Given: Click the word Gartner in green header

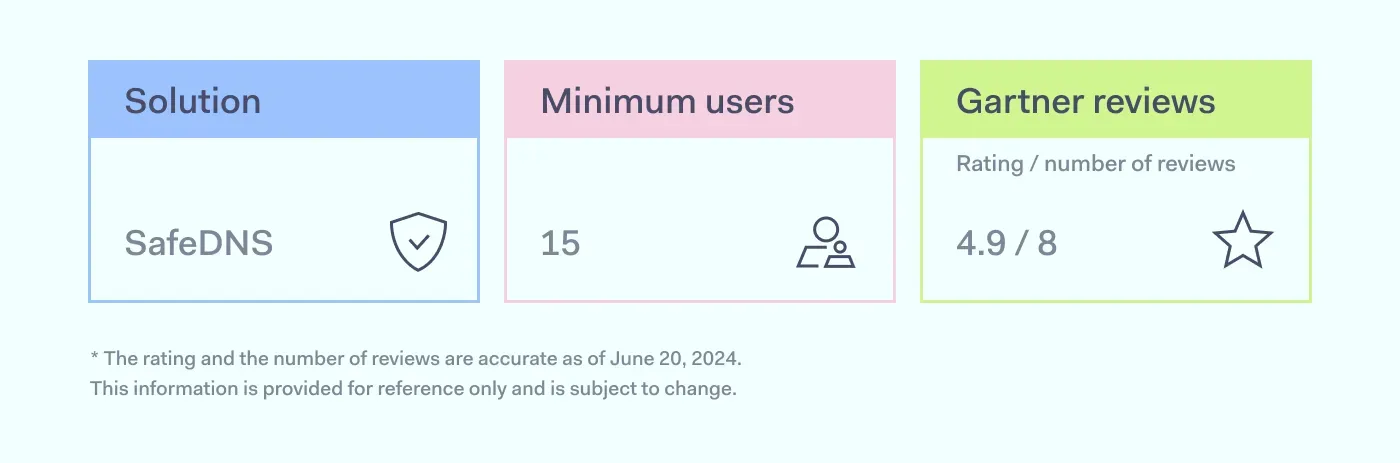Looking at the screenshot, I should [x=1017, y=101].
